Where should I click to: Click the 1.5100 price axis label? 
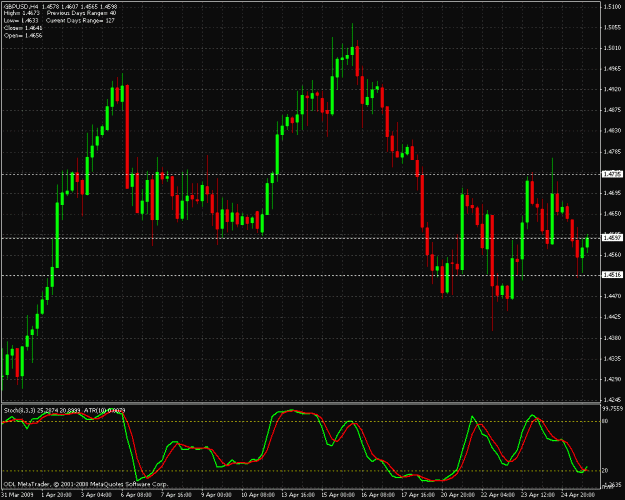click(612, 7)
